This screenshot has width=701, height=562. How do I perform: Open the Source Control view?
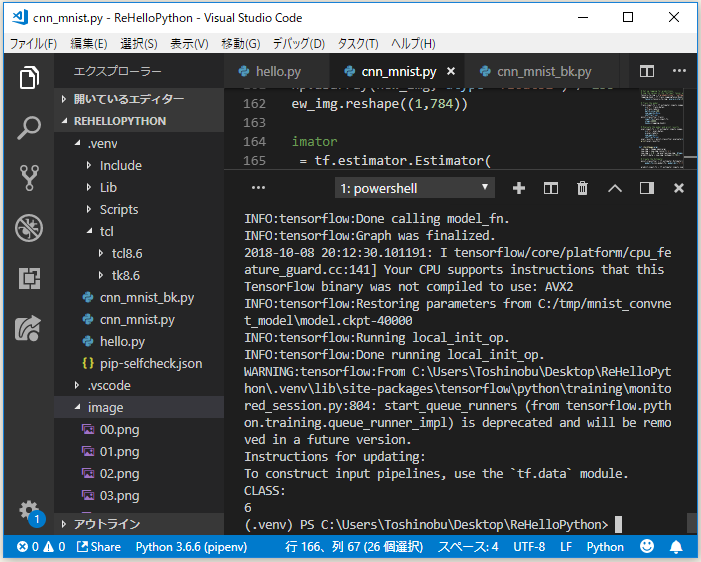29,178
